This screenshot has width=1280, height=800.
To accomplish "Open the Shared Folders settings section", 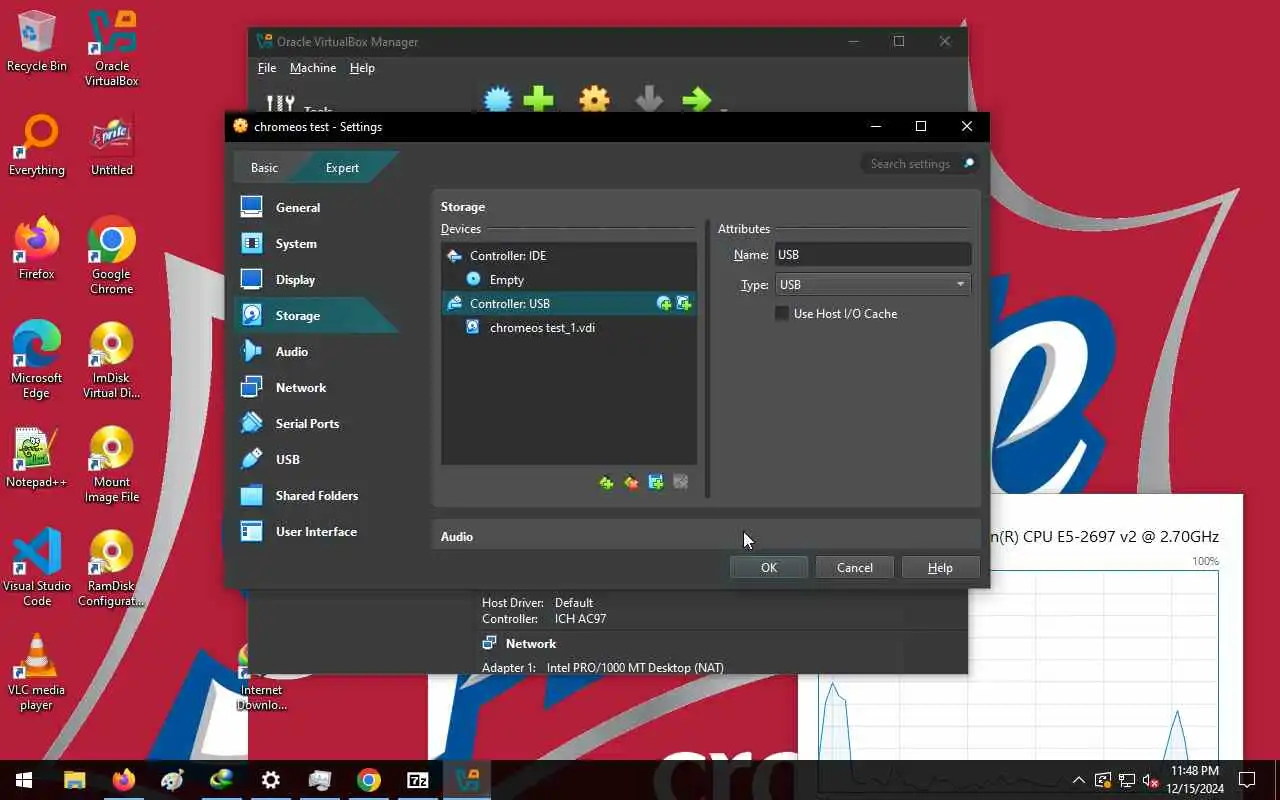I will (315, 495).
